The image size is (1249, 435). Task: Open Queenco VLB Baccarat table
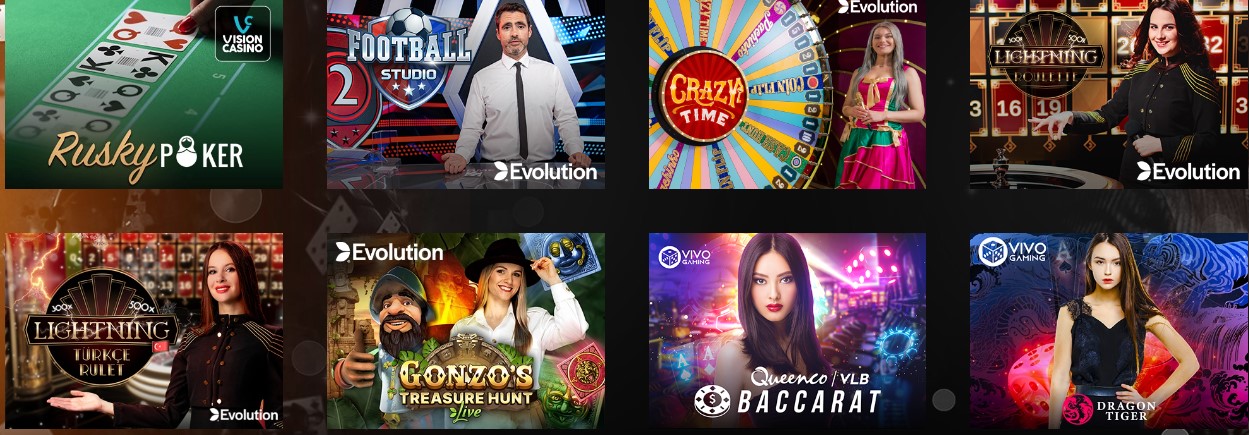[x=787, y=331]
